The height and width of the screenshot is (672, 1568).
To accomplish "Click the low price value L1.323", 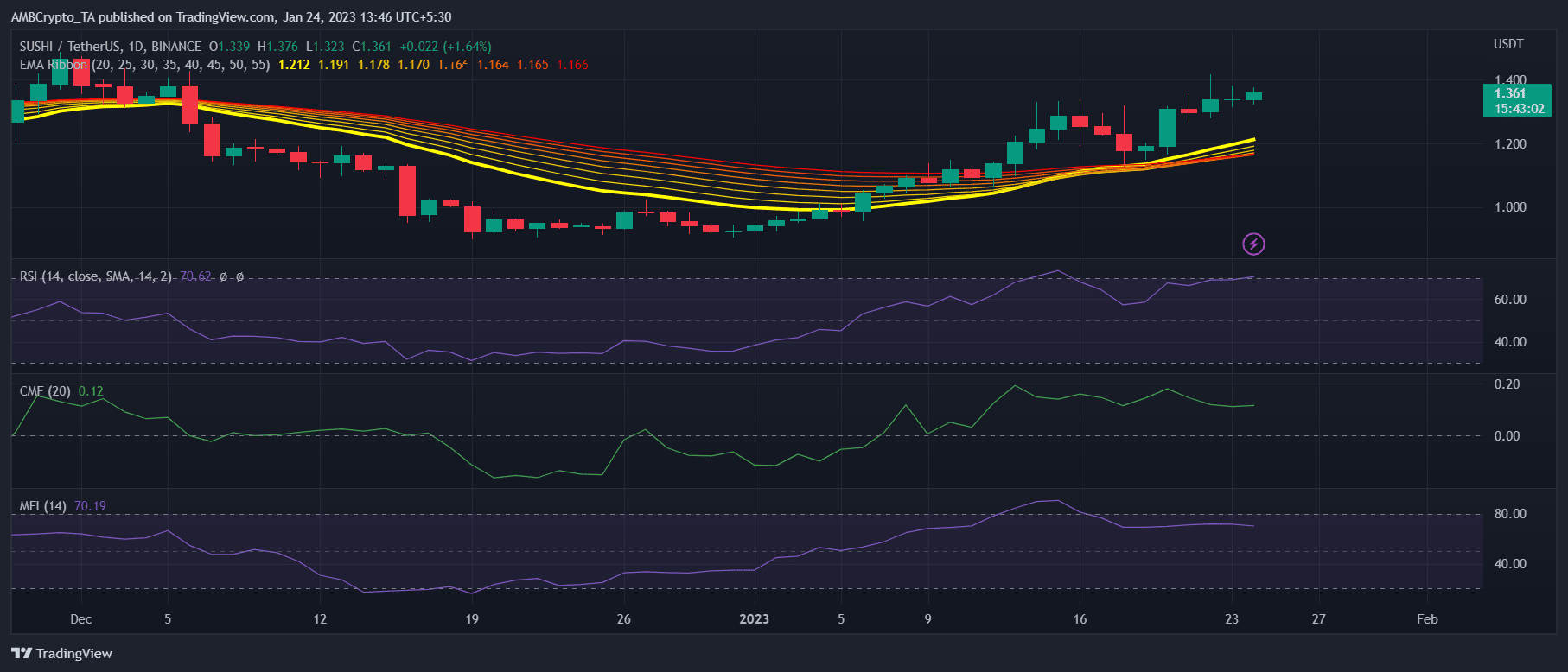I will pyautogui.click(x=325, y=47).
